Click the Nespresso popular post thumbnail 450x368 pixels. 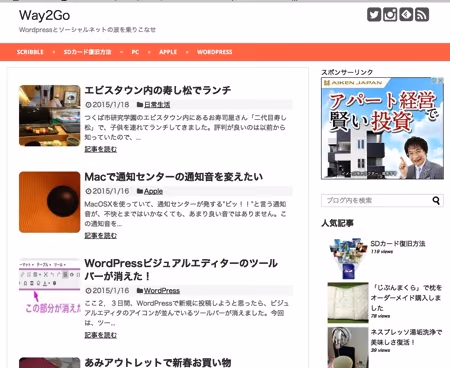(348, 347)
